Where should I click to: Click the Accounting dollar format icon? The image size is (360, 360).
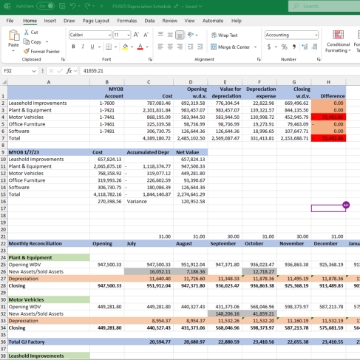coord(269,47)
